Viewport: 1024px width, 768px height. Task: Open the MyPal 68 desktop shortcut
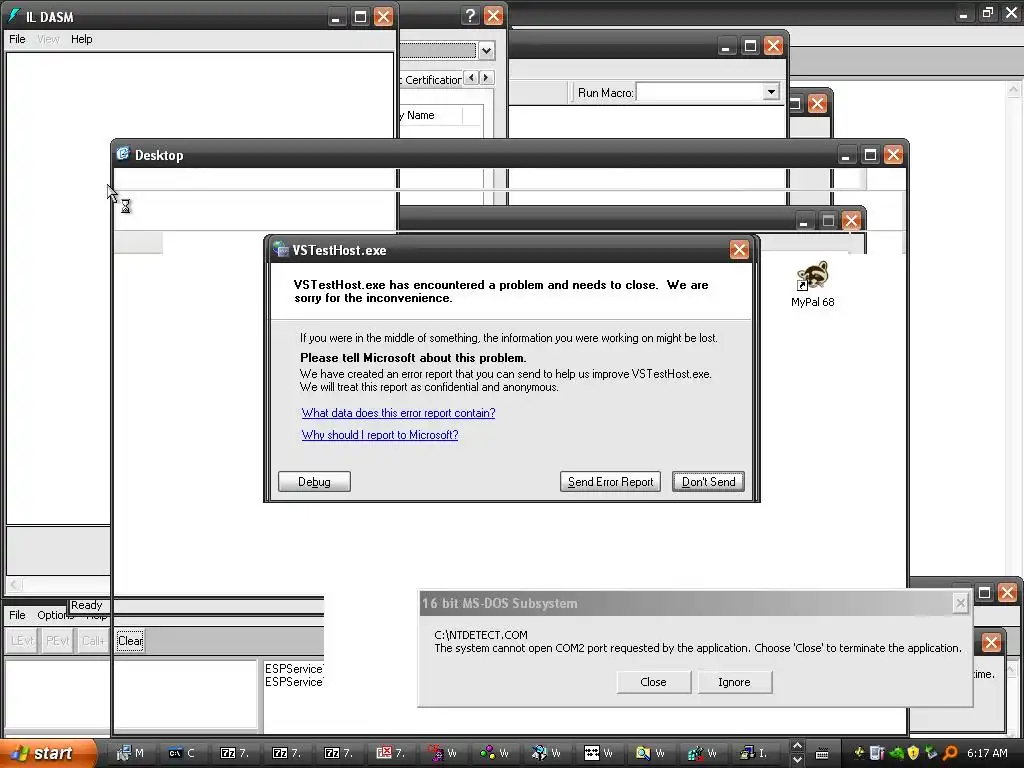click(812, 284)
